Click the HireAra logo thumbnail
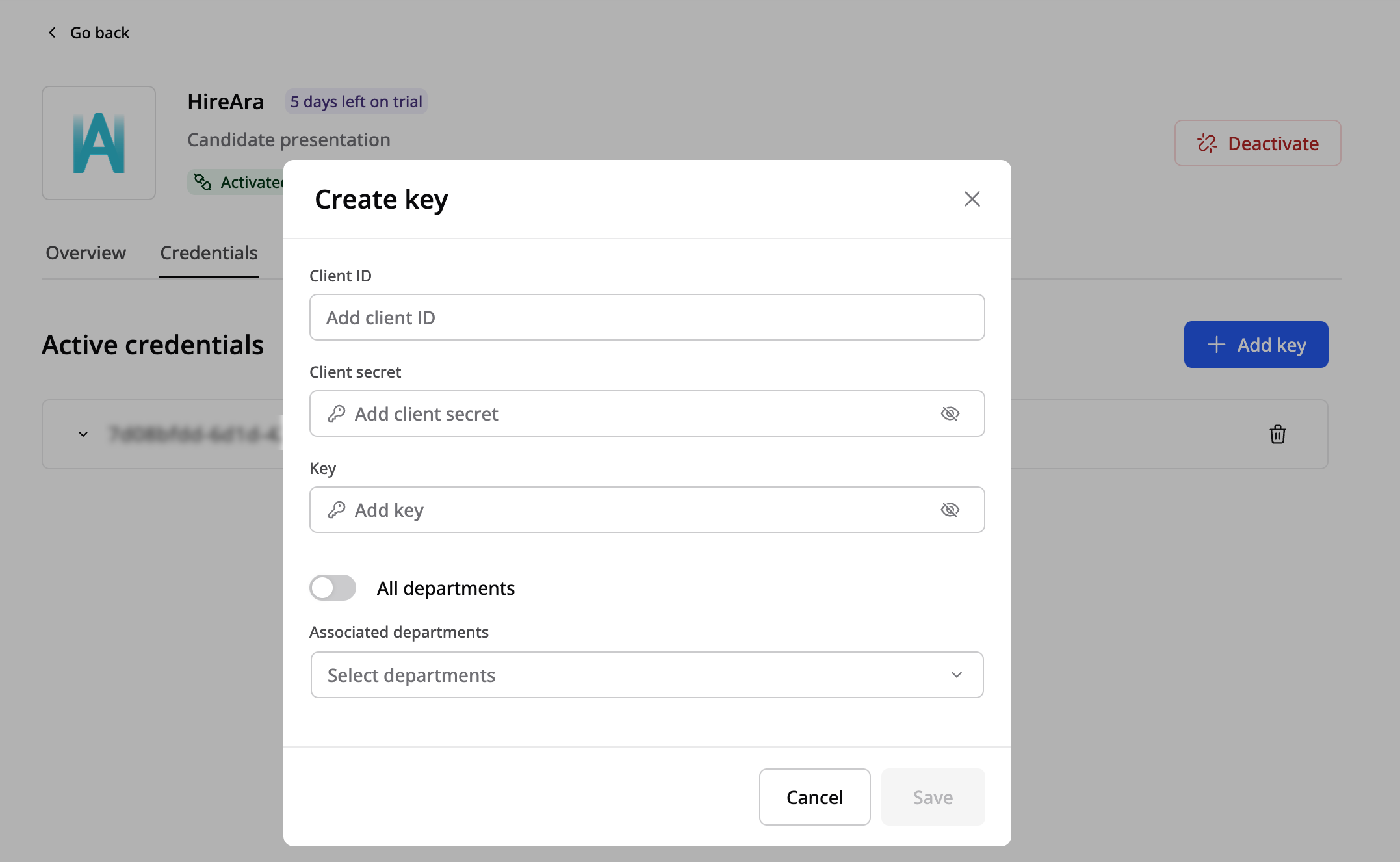This screenshot has height=862, width=1400. tap(99, 143)
